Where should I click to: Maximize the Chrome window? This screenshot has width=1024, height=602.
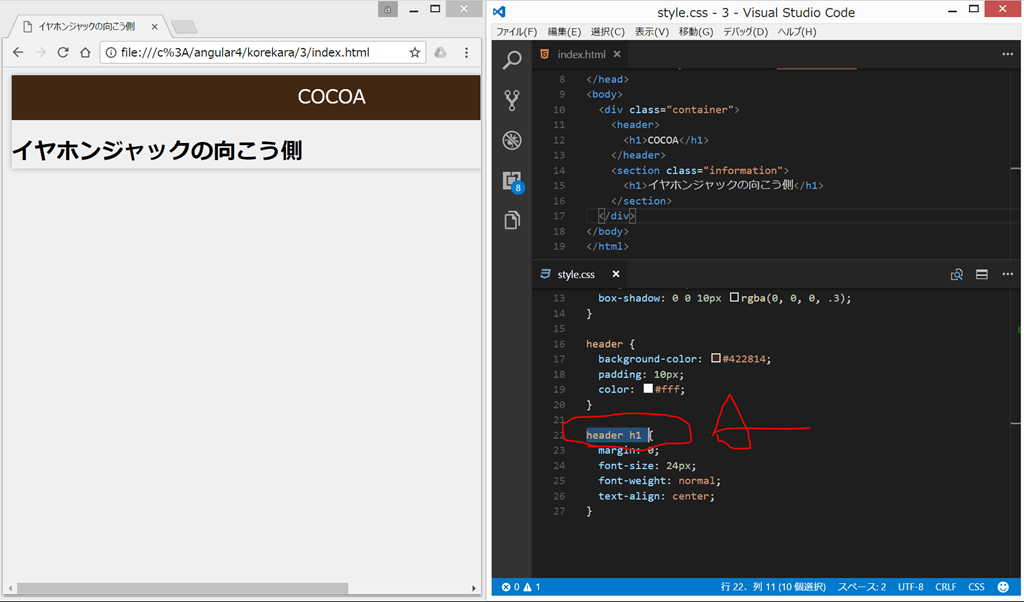[435, 9]
